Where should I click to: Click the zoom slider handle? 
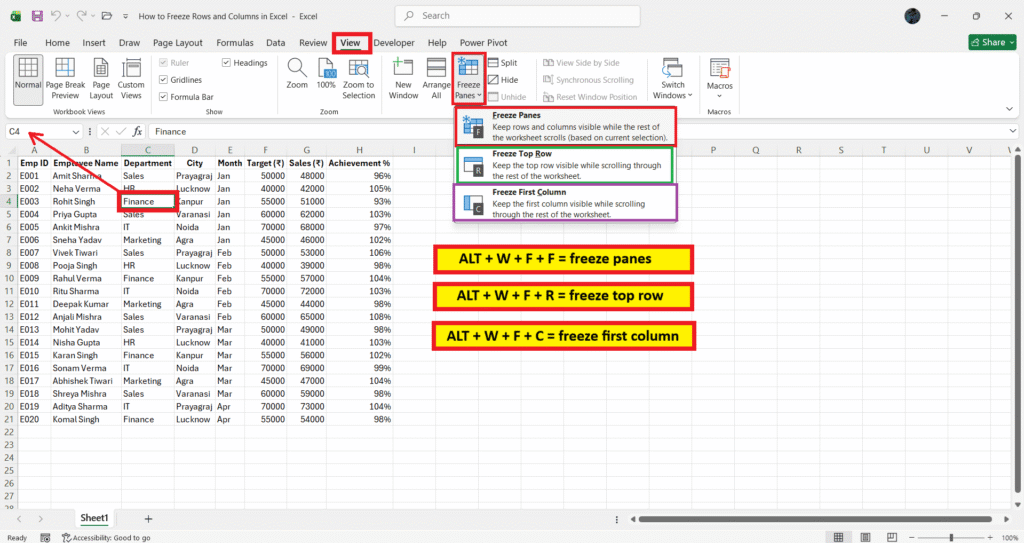click(x=952, y=537)
